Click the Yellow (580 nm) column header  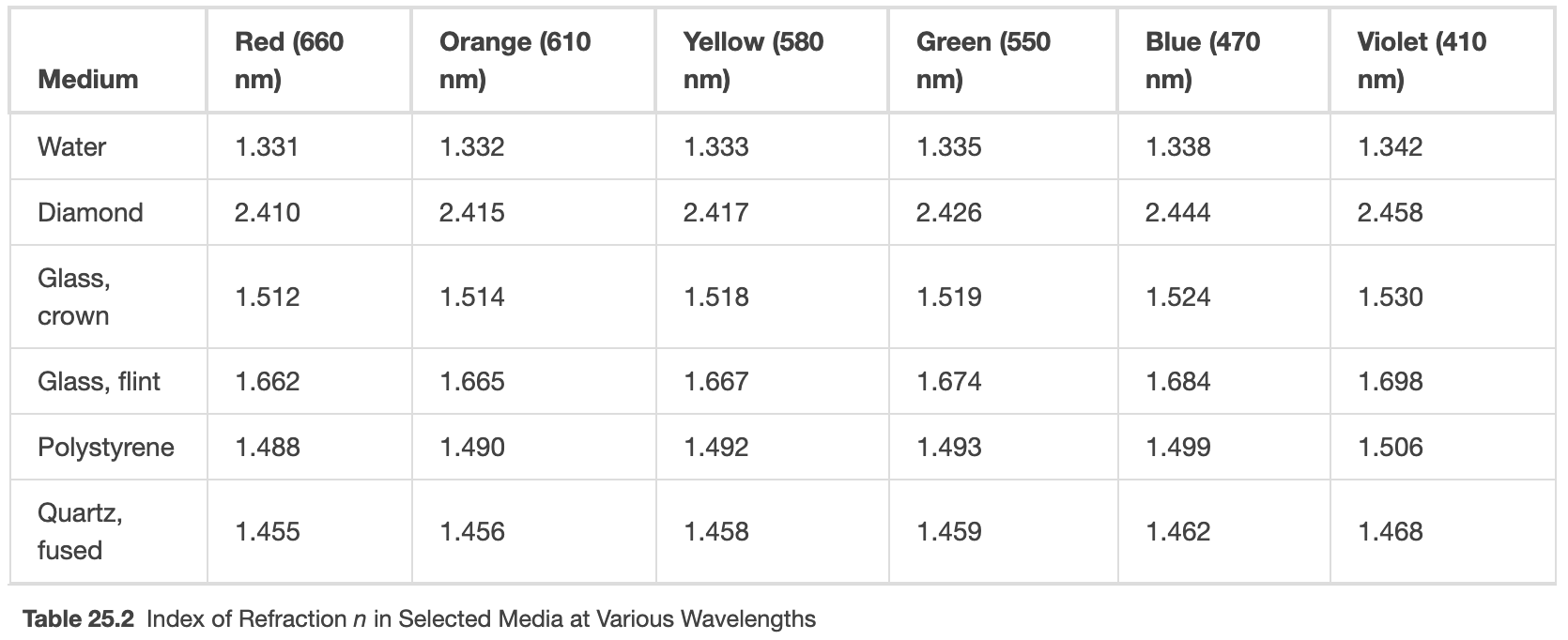point(752,60)
